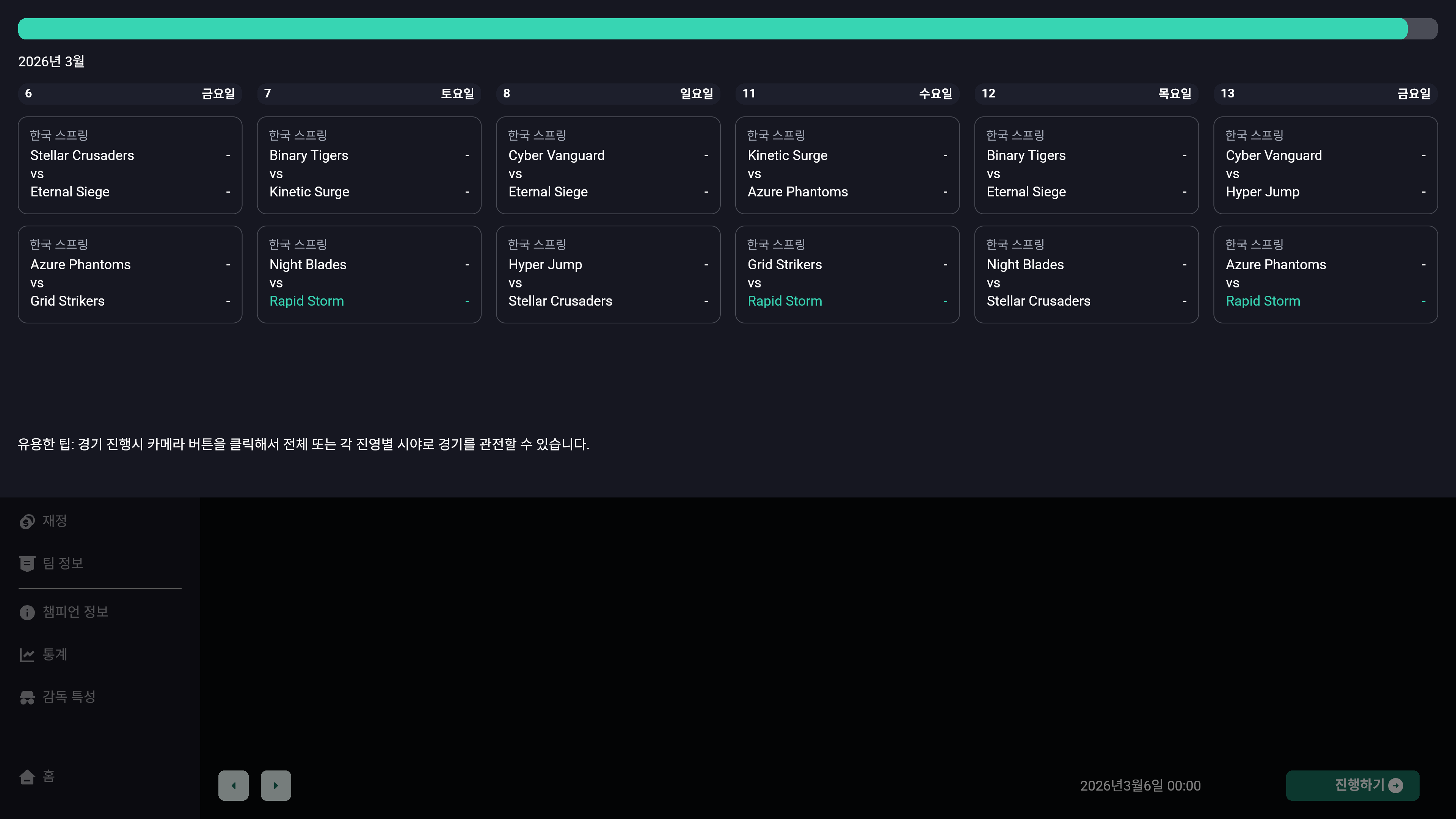Select the 감독 특성 menu entry
This screenshot has height=819, width=1456.
[x=69, y=697]
